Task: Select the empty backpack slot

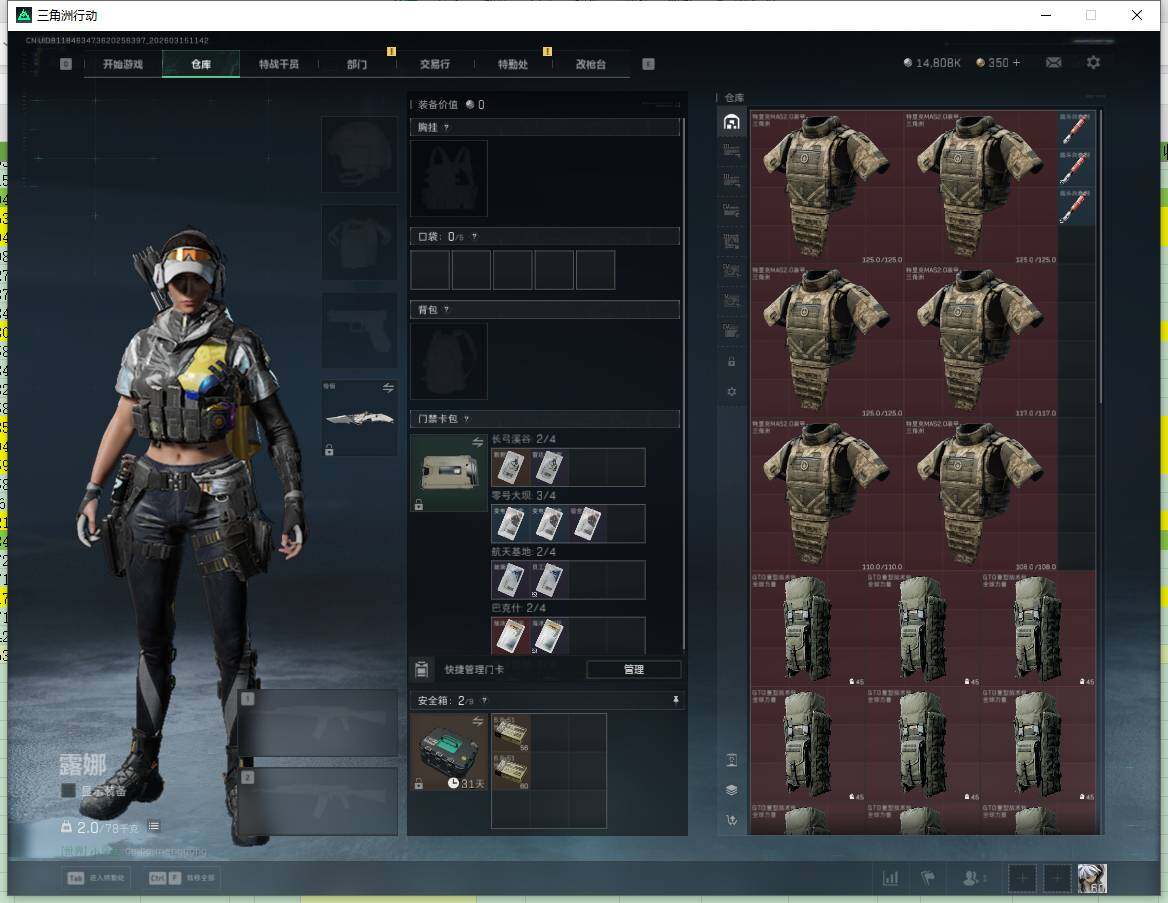Action: (449, 361)
